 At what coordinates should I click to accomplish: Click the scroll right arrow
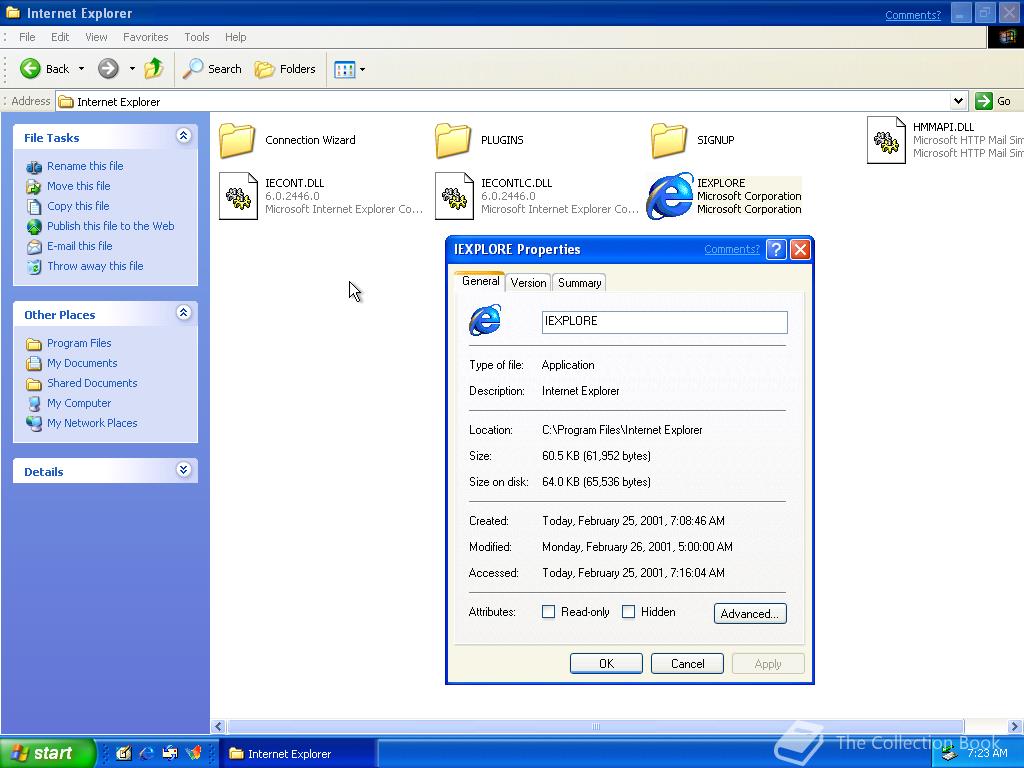(1015, 726)
